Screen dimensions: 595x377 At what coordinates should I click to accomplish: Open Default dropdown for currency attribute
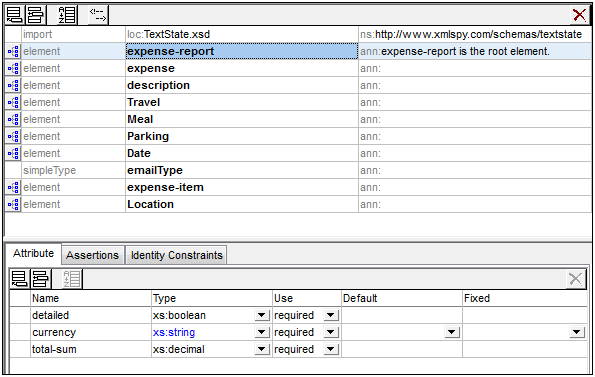pos(451,332)
